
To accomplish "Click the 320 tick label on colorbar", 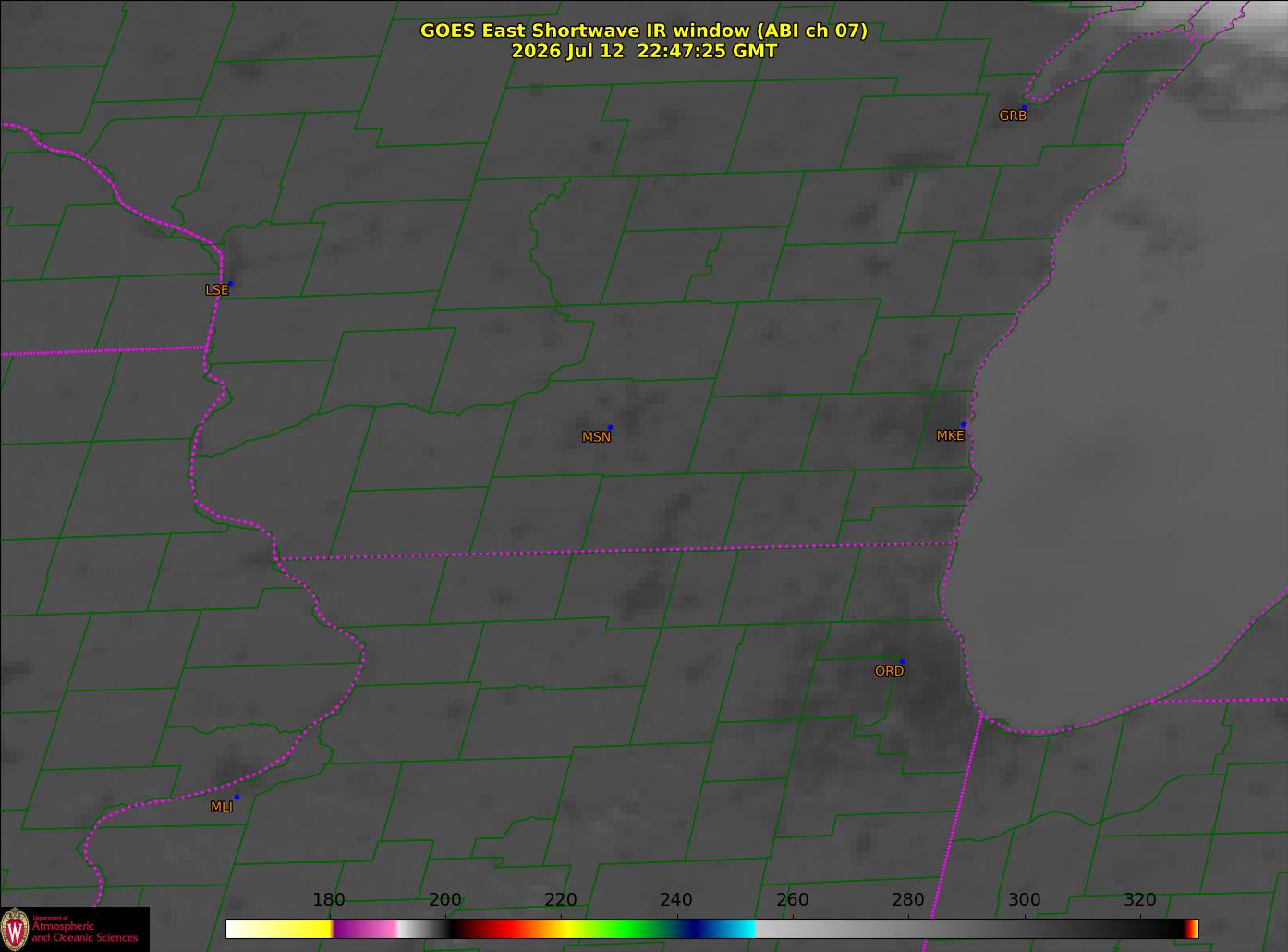I will click(1140, 900).
